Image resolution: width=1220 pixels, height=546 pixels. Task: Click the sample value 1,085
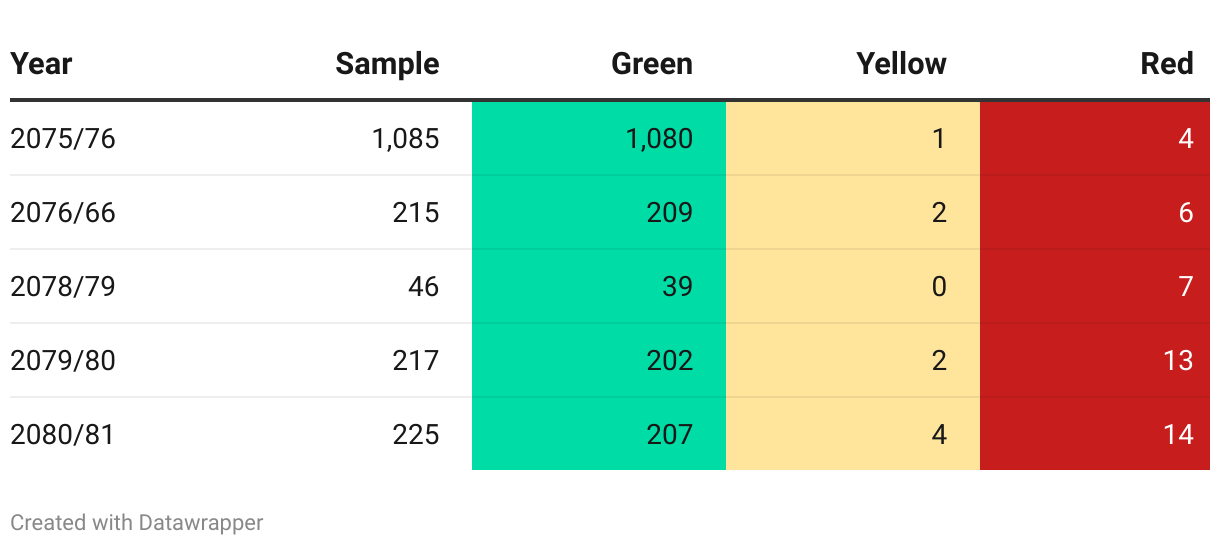tap(405, 138)
